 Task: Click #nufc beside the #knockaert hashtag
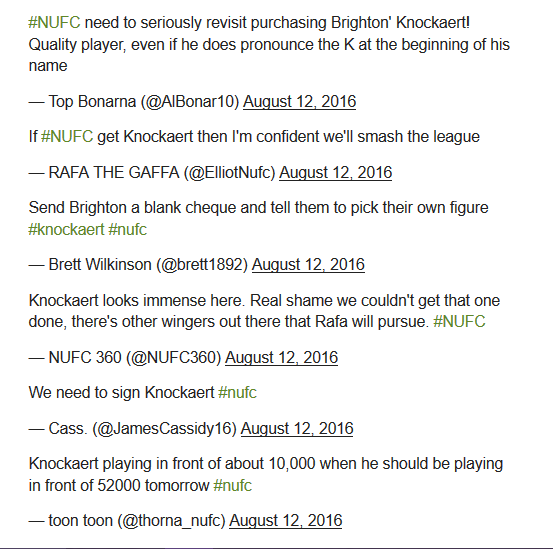coord(127,230)
